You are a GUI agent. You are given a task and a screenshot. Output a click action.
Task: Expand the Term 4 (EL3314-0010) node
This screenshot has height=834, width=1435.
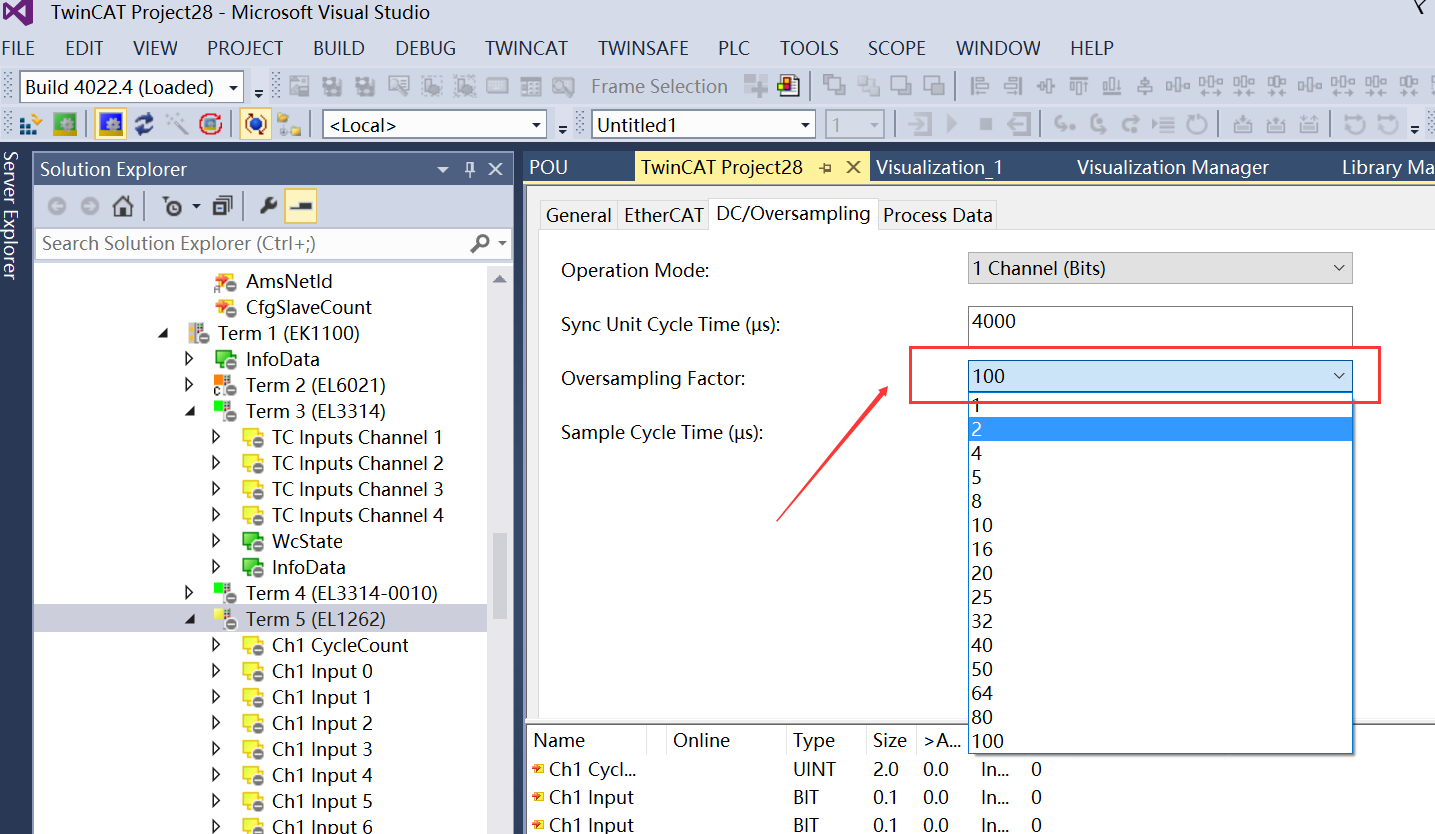click(x=190, y=593)
